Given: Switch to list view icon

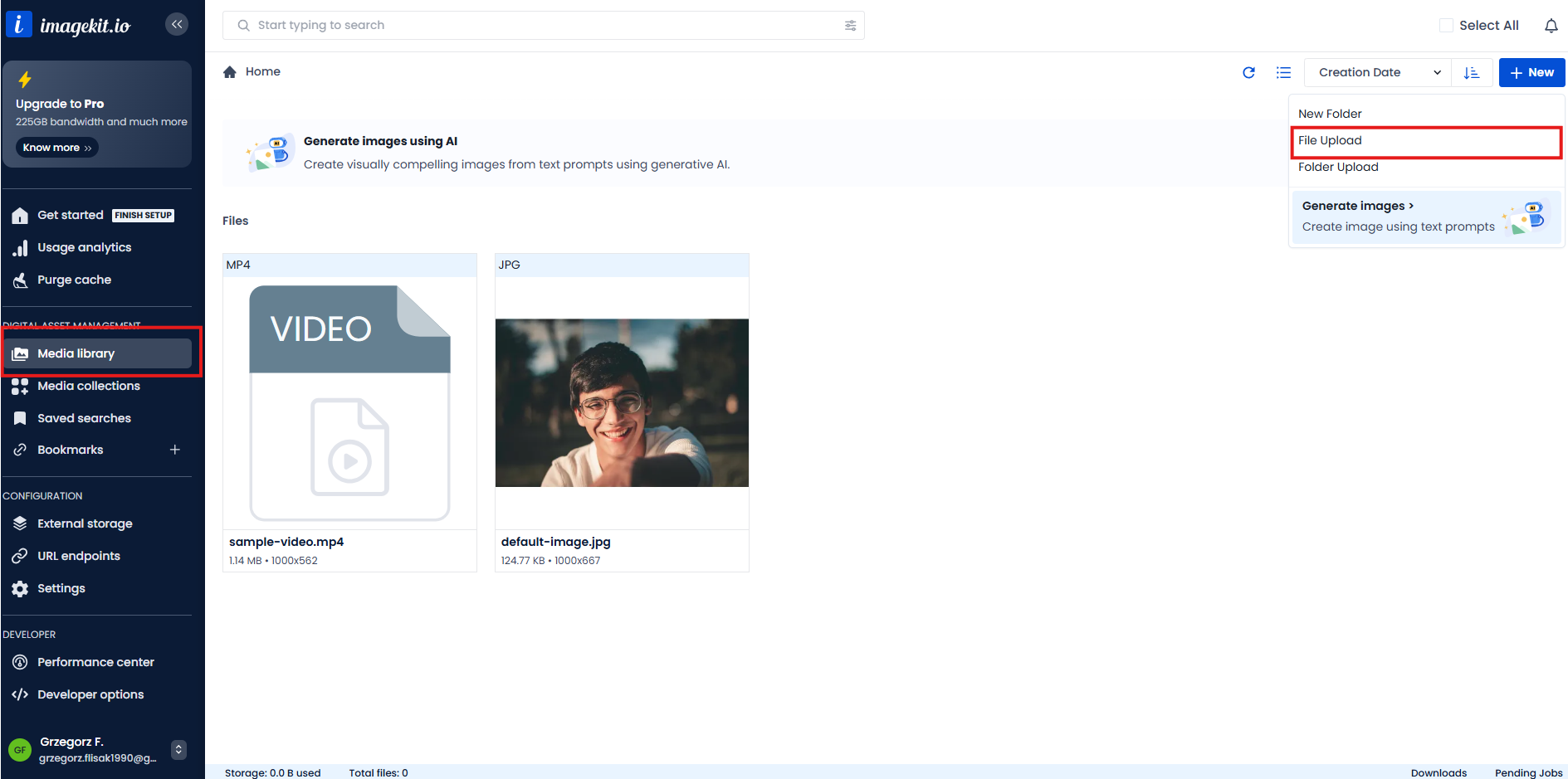Looking at the screenshot, I should [1283, 73].
